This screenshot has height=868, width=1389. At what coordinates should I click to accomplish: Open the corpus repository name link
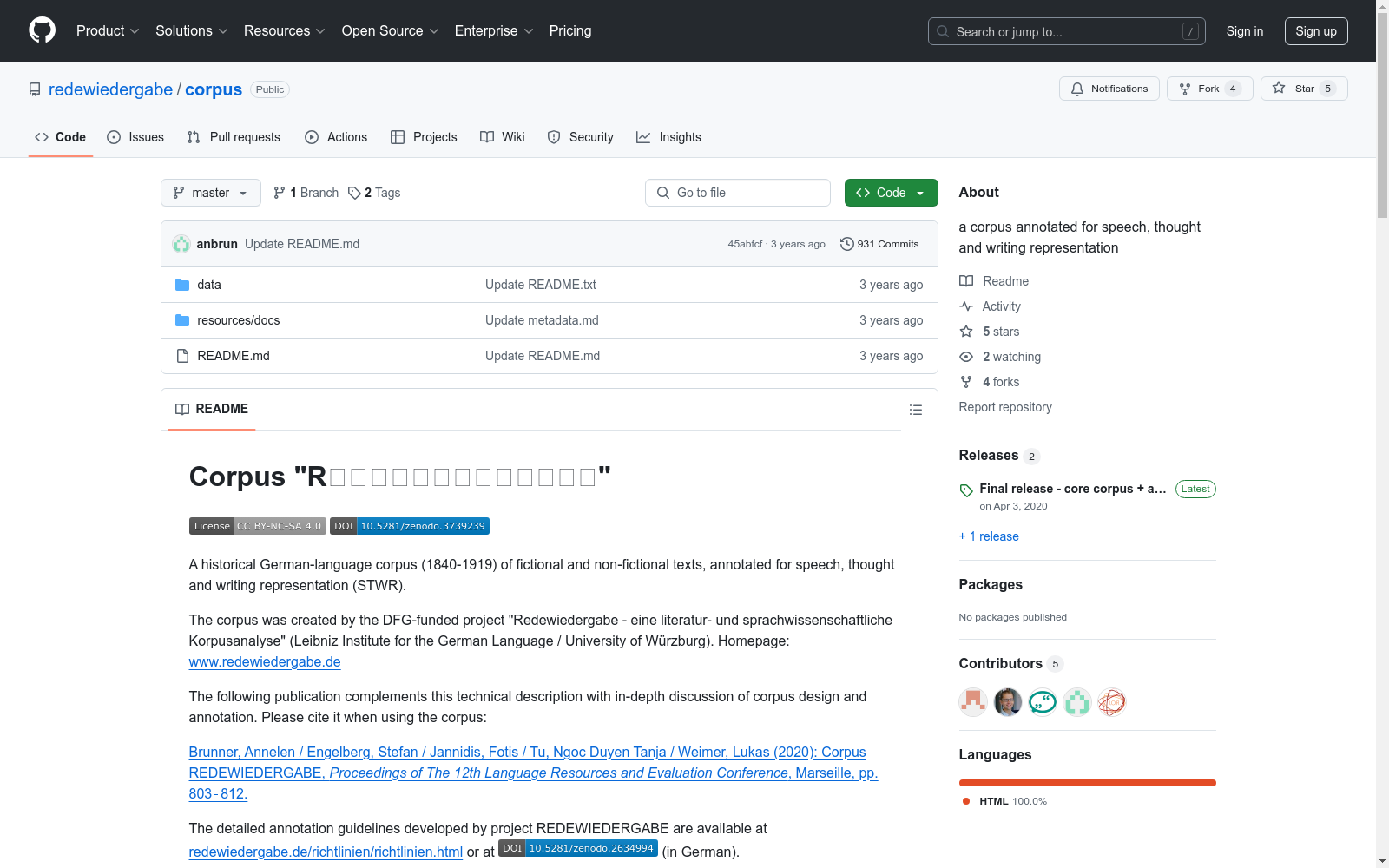[214, 89]
